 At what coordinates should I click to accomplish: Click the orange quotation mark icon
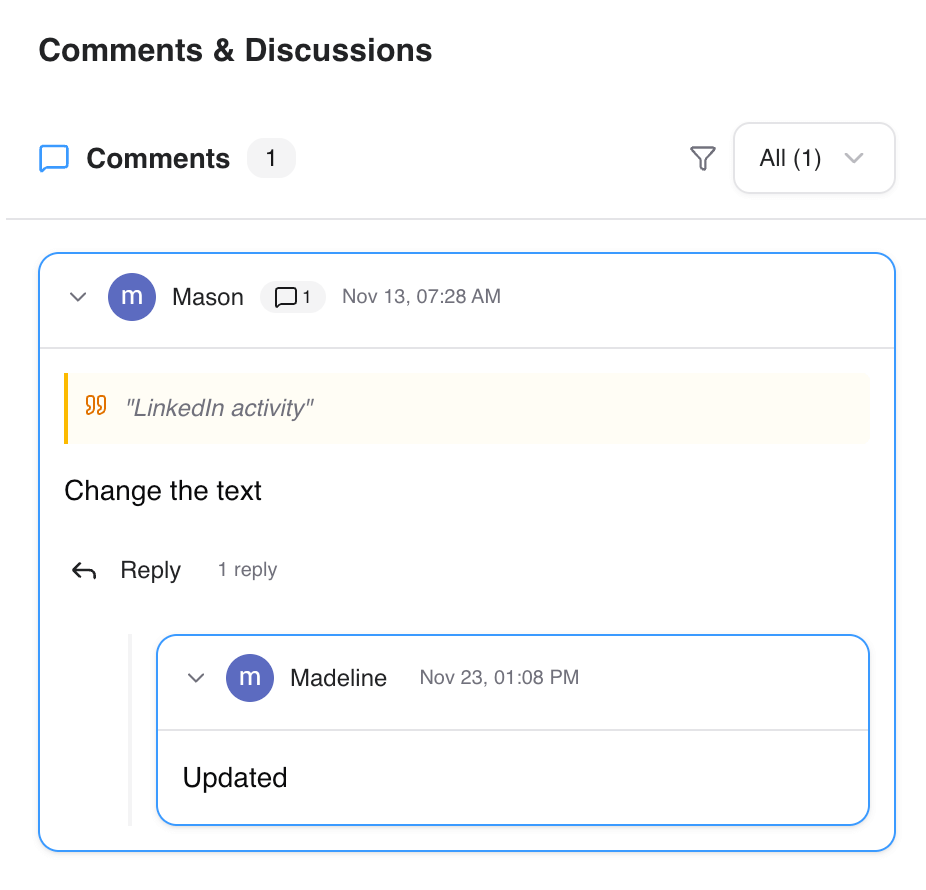pos(96,406)
